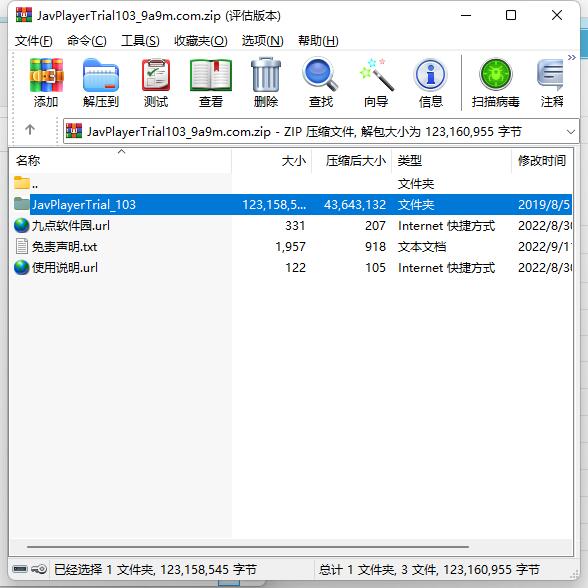Click the 扫描病毒 (Virus scan) icon
Screen dimensions: 588x588
coord(496,74)
